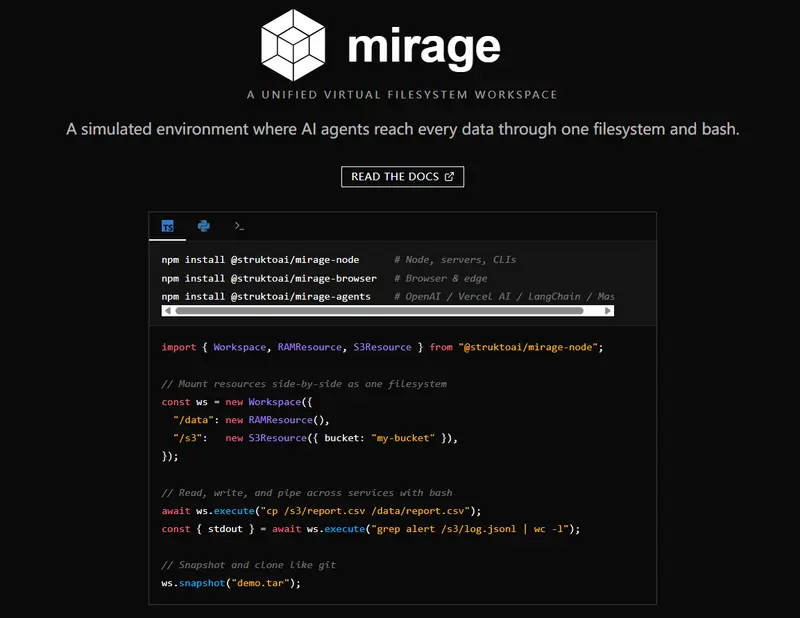The height and width of the screenshot is (618, 800).
Task: Click the 'A simulated environment where AI agents' tagline
Action: pos(403,129)
